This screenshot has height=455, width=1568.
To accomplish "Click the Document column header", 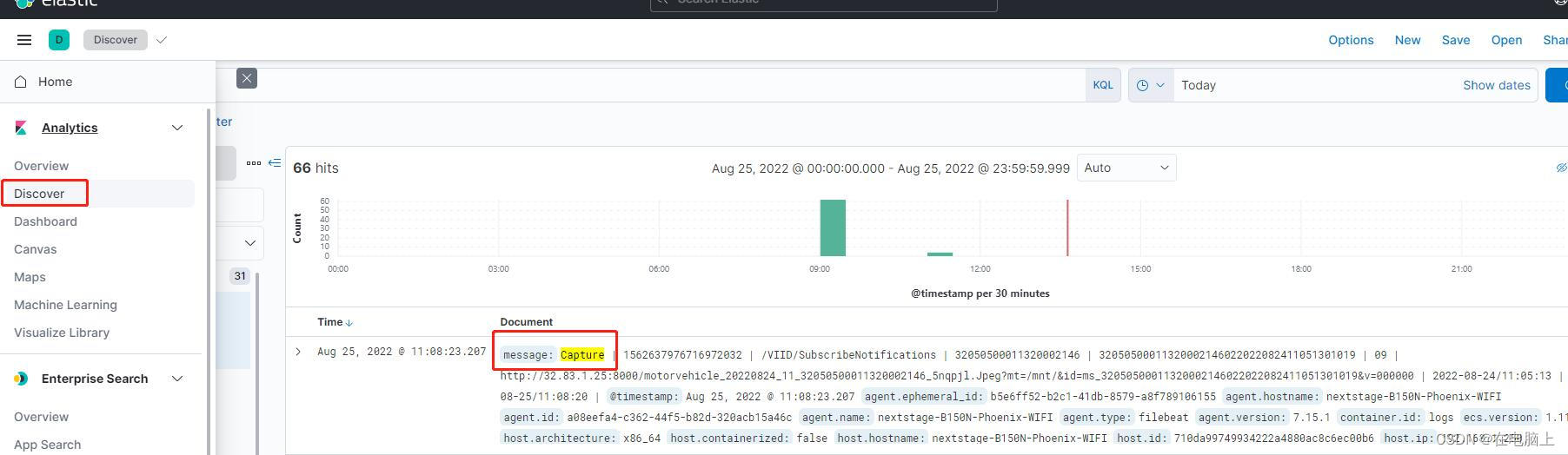I will click(x=526, y=321).
